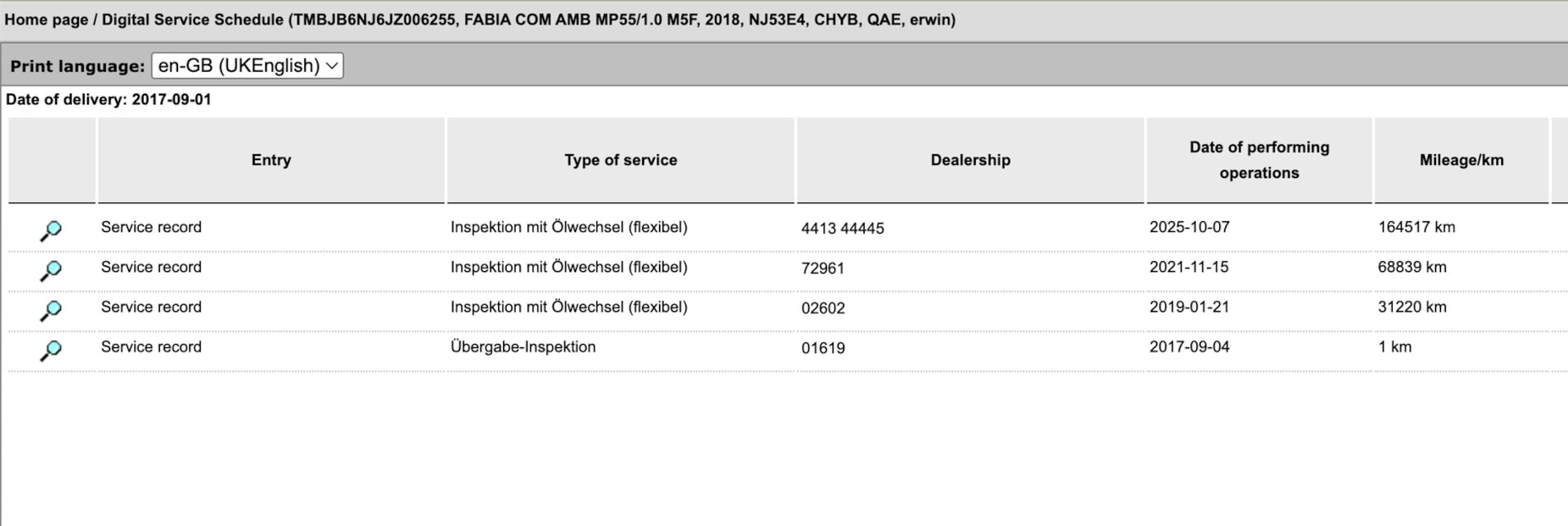
Task: Click the Digital Service Schedule breadcrumb
Action: [x=192, y=20]
